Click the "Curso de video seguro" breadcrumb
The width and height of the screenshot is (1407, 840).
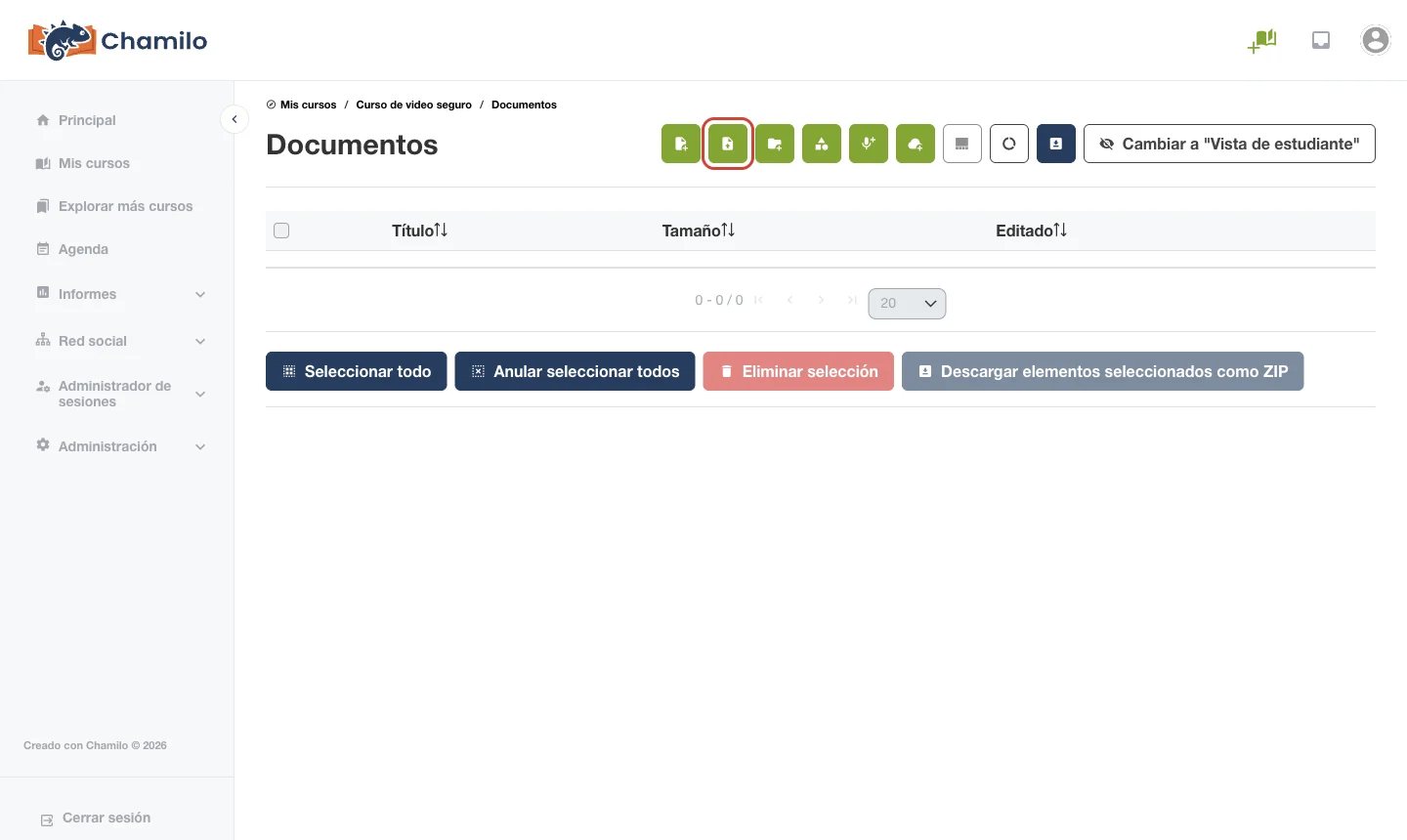(413, 105)
